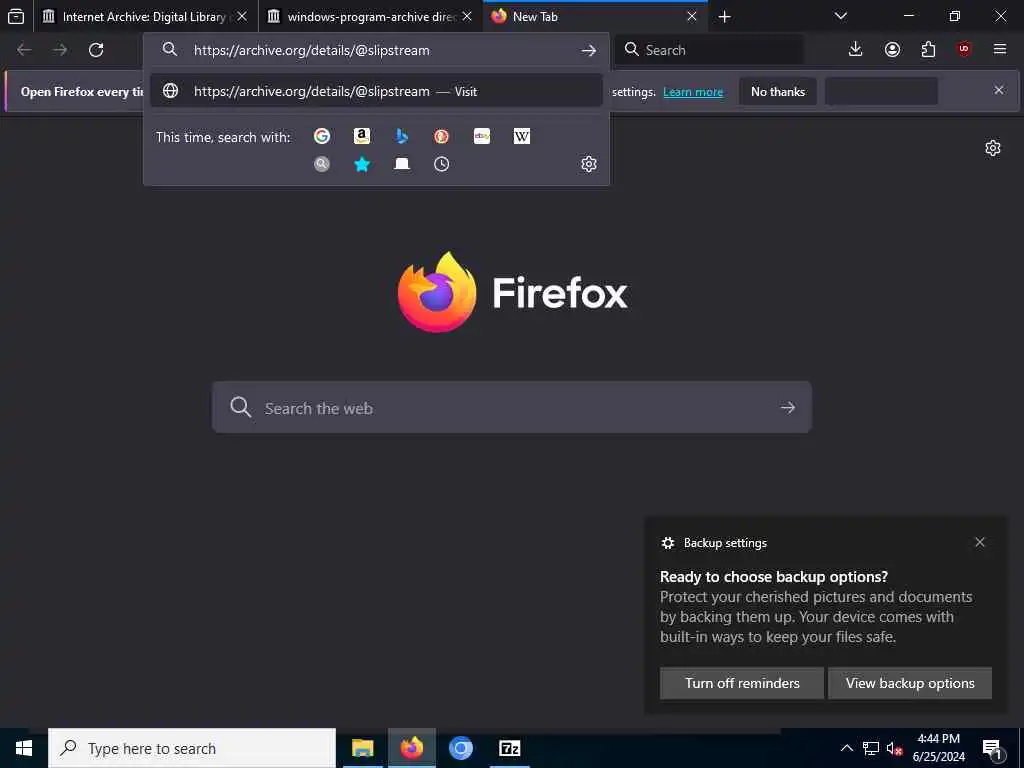Search open Tabs using the tab icon
Screen dimensions: 1024x768
click(402, 164)
